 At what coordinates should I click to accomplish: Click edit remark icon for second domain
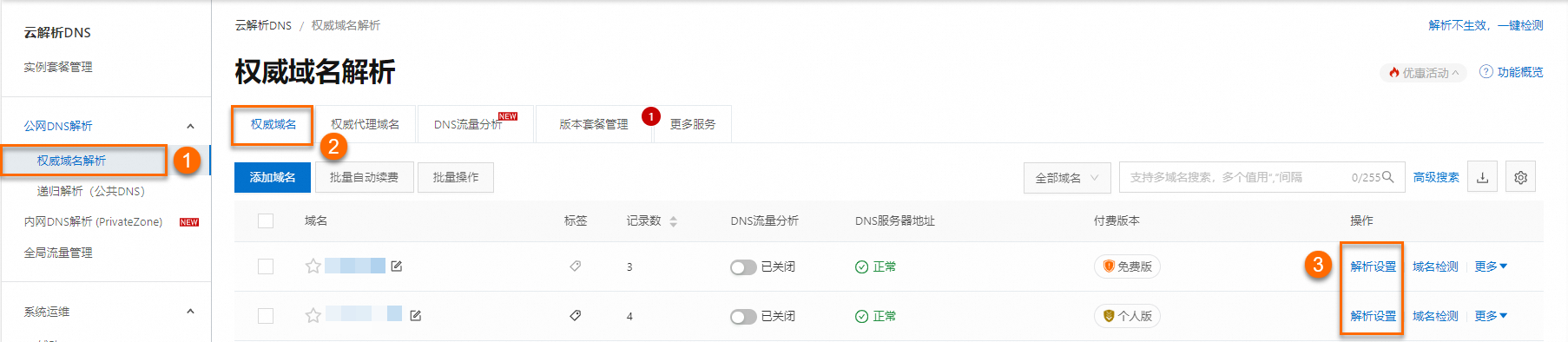tap(415, 316)
